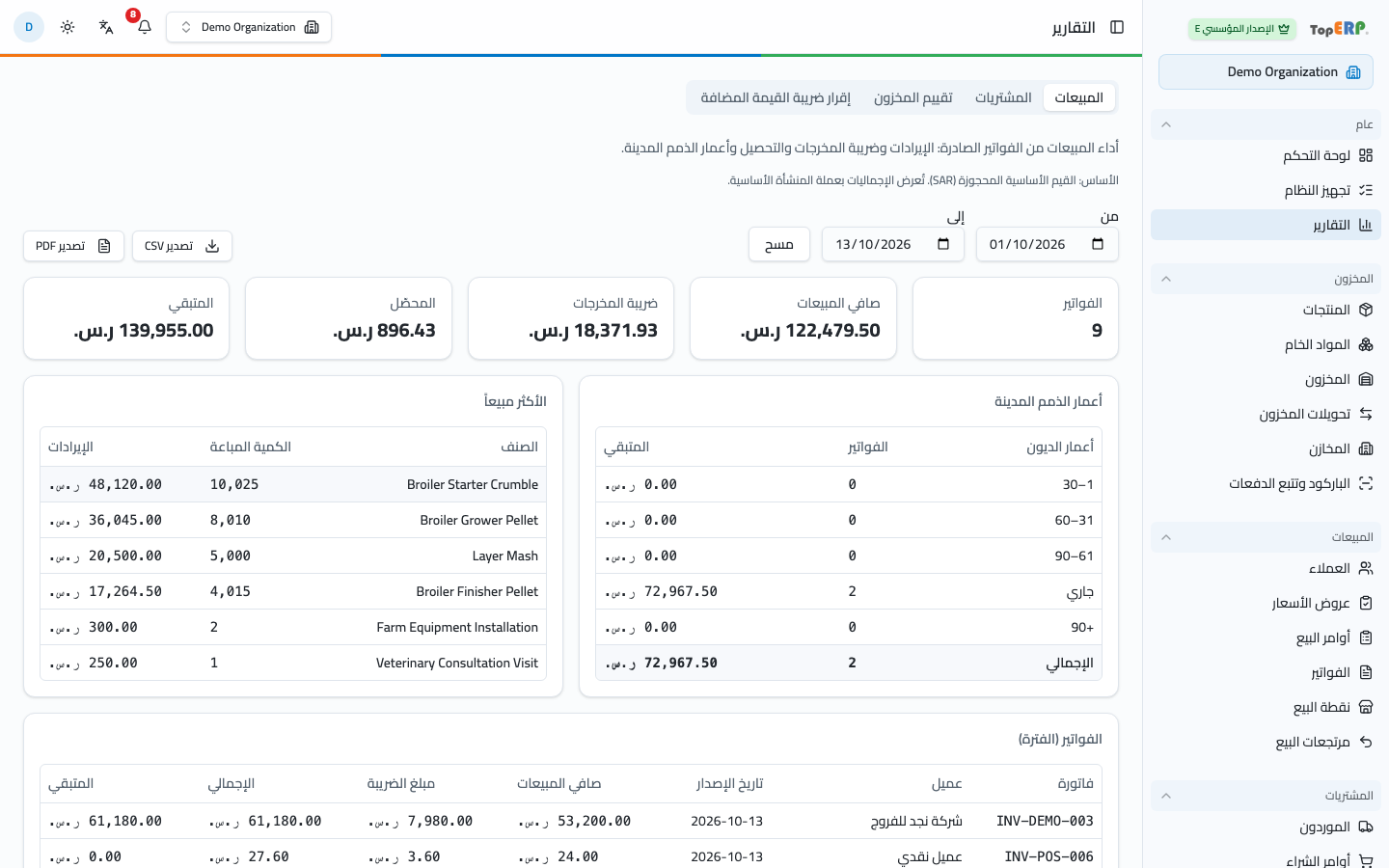1389x868 pixels.
Task: Open أوامر البيع sales orders icon
Action: [1366, 637]
